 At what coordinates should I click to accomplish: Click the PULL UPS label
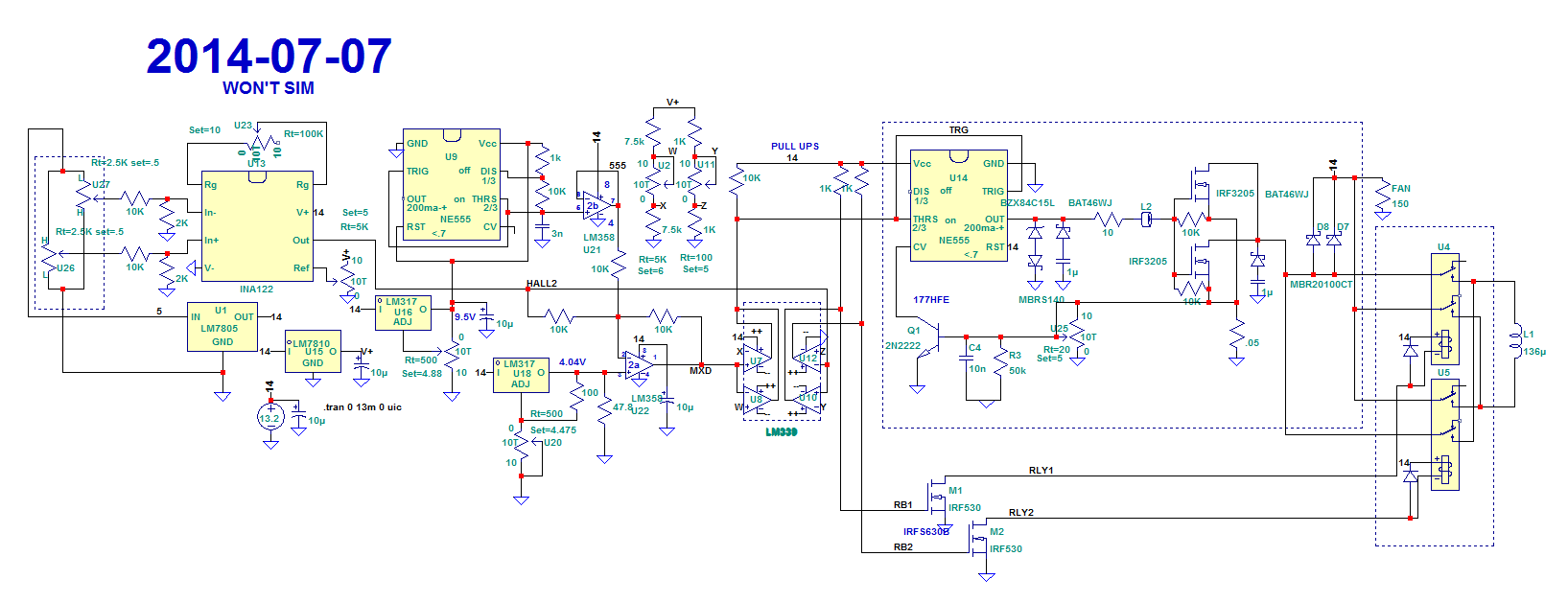click(795, 147)
